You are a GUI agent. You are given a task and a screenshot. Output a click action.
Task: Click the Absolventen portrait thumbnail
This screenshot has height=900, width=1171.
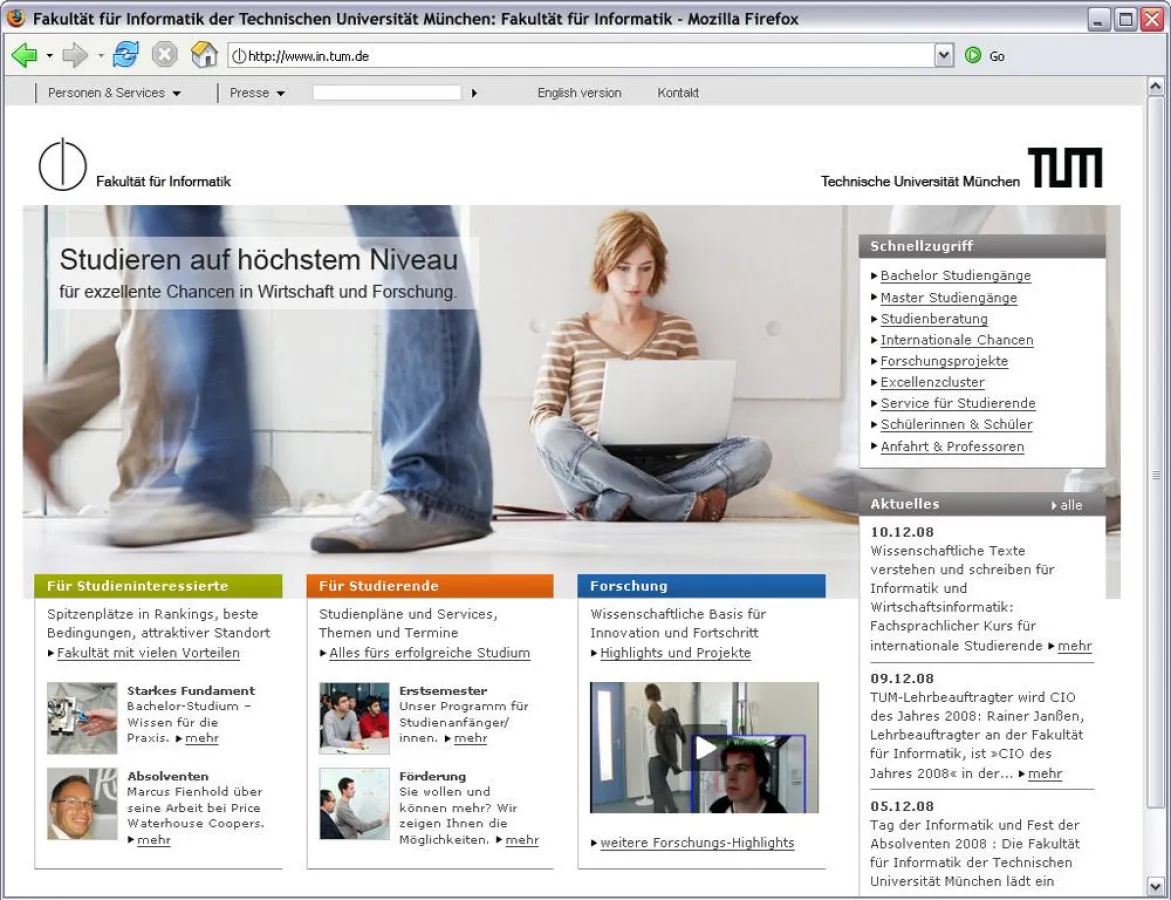(x=82, y=803)
